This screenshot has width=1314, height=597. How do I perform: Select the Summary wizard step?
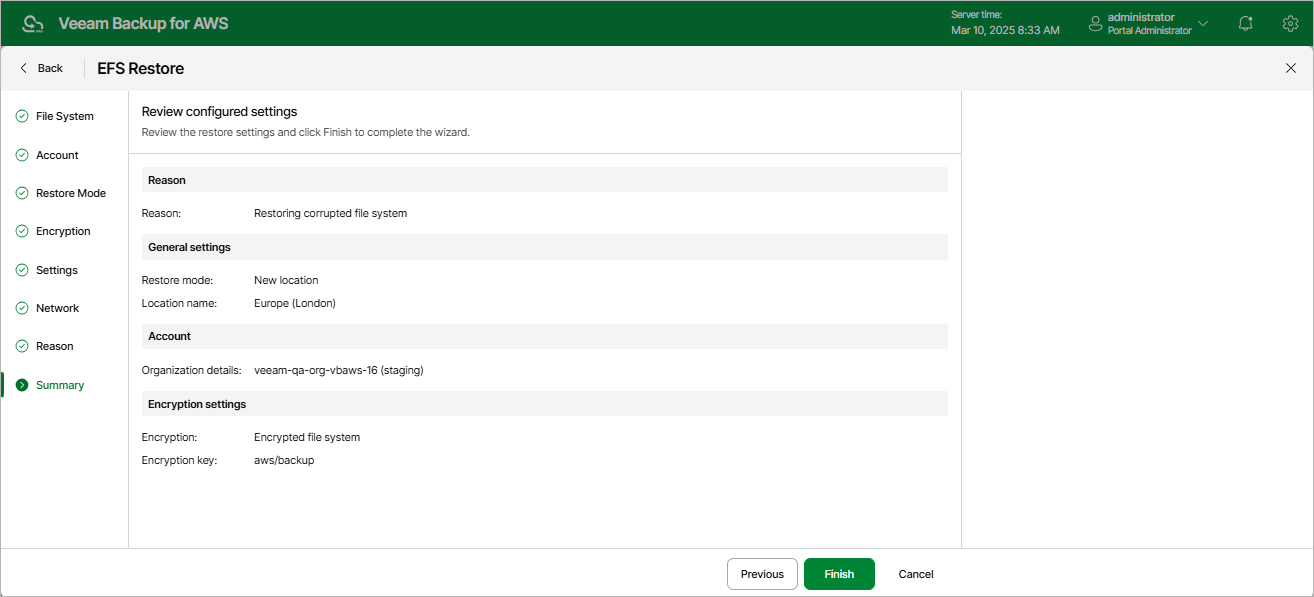point(60,385)
